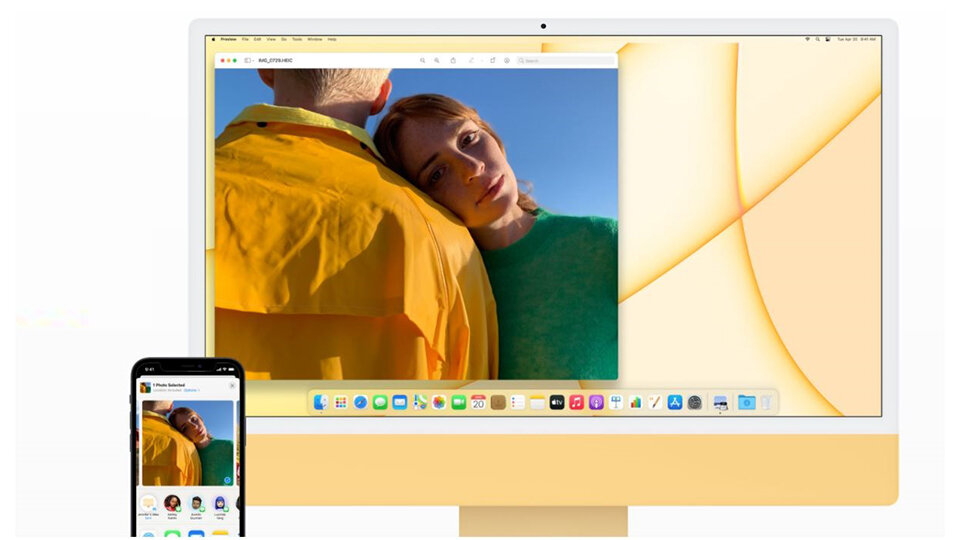
Task: Share to the Austin contact on the iPhone
Action: pos(196,506)
